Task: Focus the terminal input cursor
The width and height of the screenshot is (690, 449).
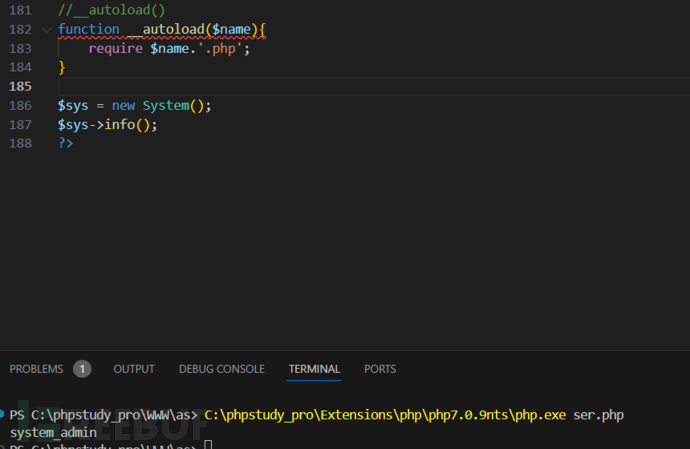Action: point(209,444)
